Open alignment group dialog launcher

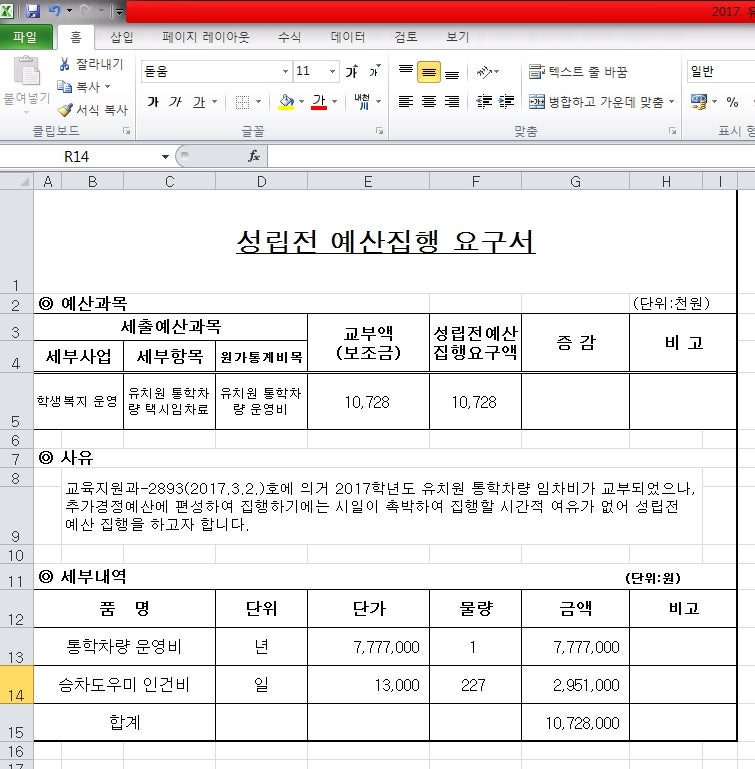pos(672,131)
